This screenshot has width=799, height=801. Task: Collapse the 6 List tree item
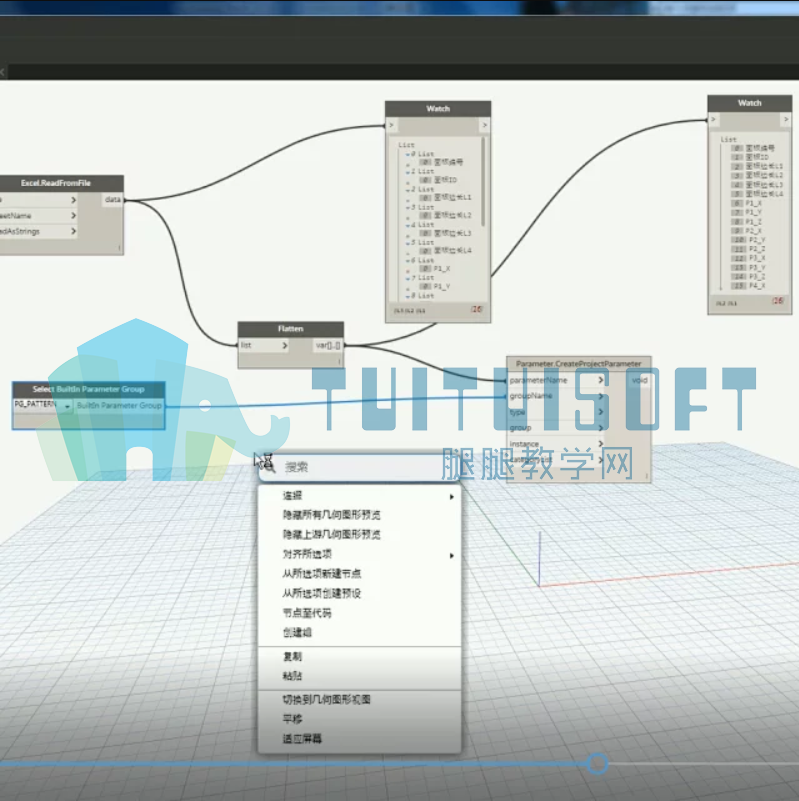click(408, 261)
